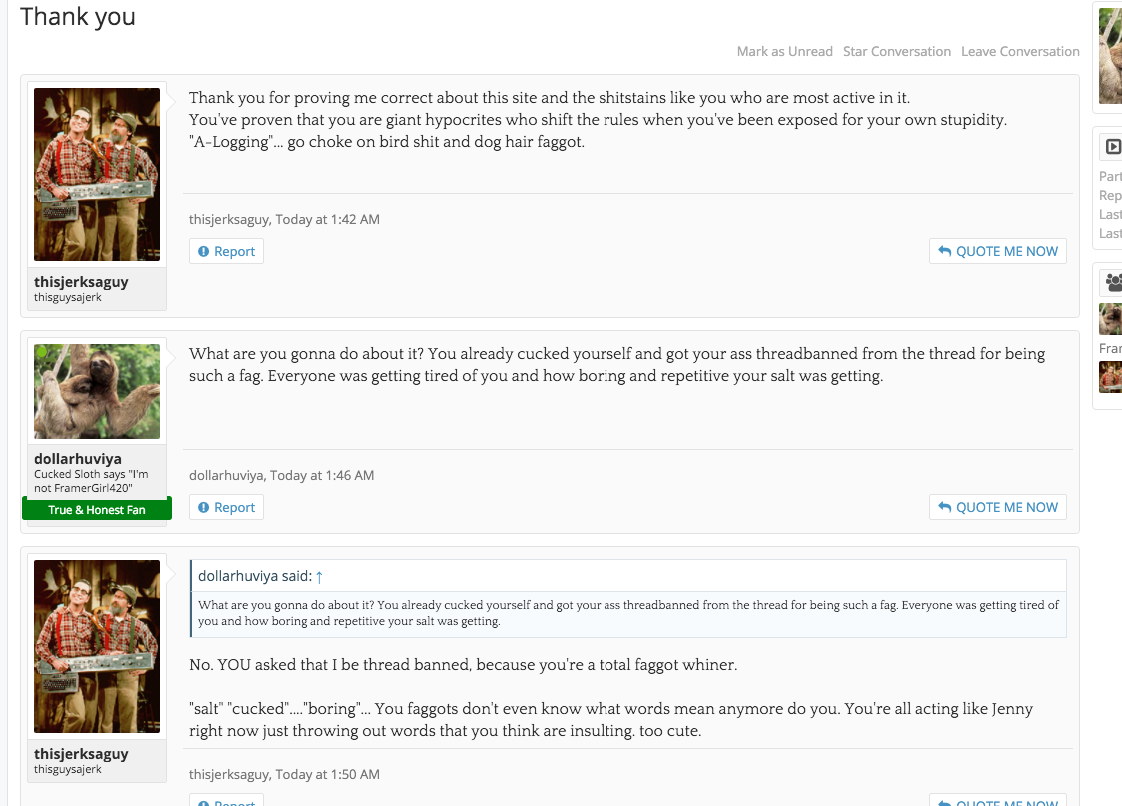The width and height of the screenshot is (1122, 806).
Task: Report thisjerksaguy's first message
Action: 226,251
